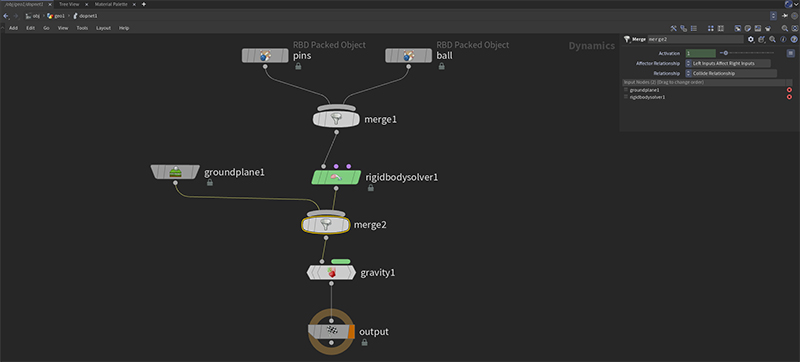
Task: Click the parameter pane magnifier icon
Action: pos(773,39)
